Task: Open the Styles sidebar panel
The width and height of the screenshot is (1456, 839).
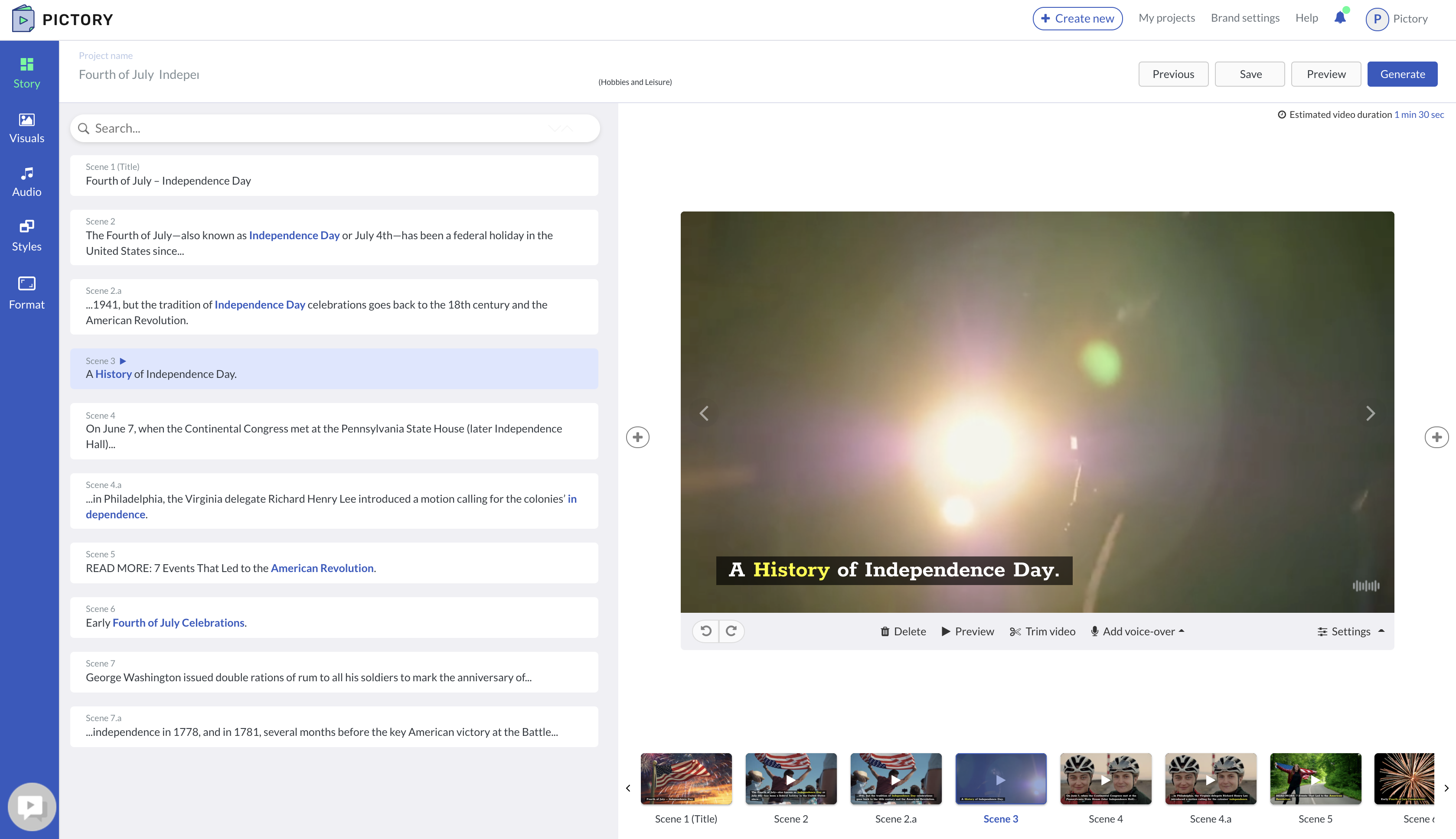Action: (x=26, y=236)
